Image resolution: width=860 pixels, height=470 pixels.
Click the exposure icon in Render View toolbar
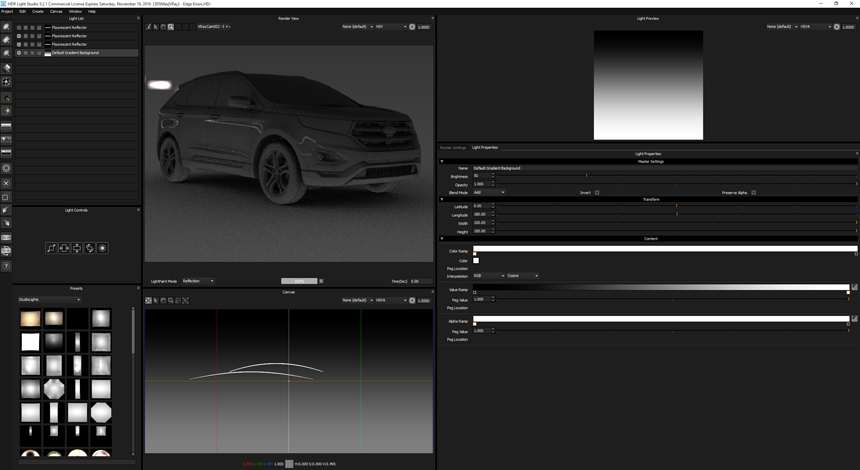click(412, 26)
